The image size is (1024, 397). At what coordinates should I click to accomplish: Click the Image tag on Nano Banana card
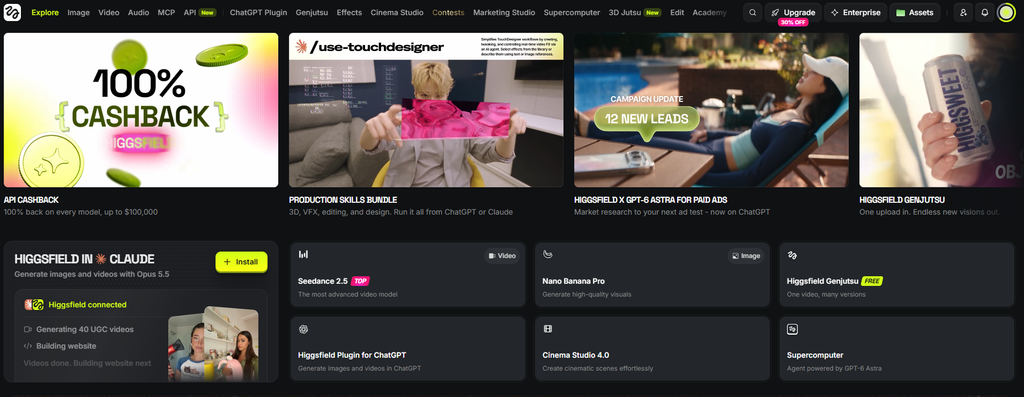(746, 256)
